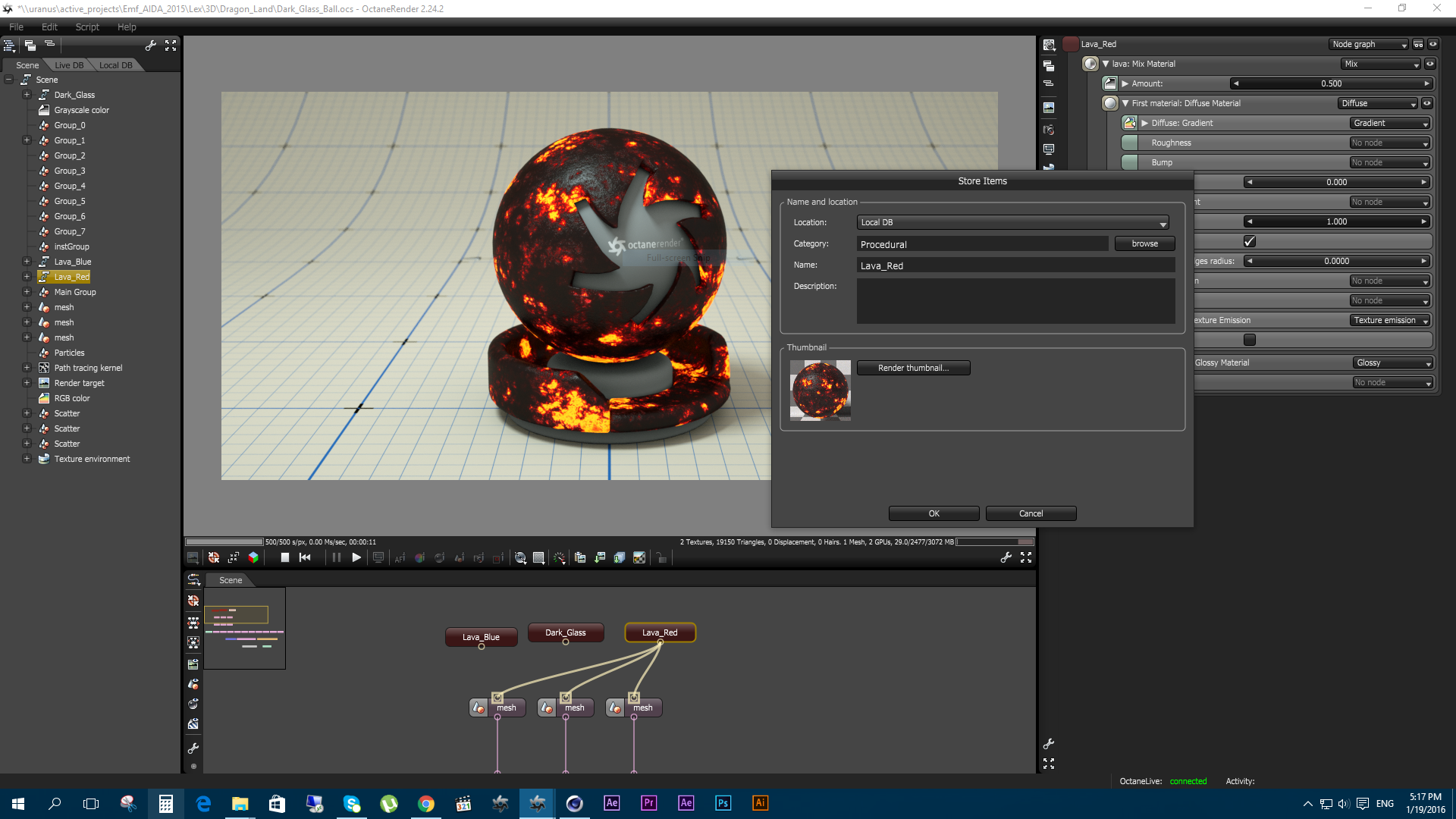
Task: Click the copy image to clipboard icon
Action: pyautogui.click(x=580, y=557)
